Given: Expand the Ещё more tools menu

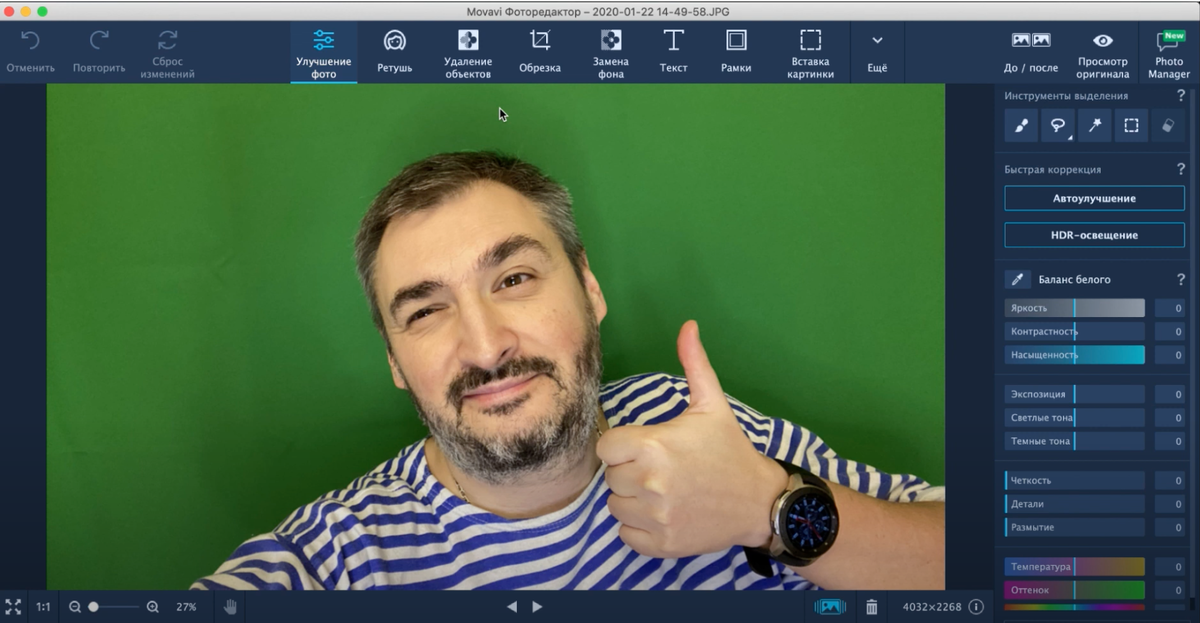Looking at the screenshot, I should 877,52.
